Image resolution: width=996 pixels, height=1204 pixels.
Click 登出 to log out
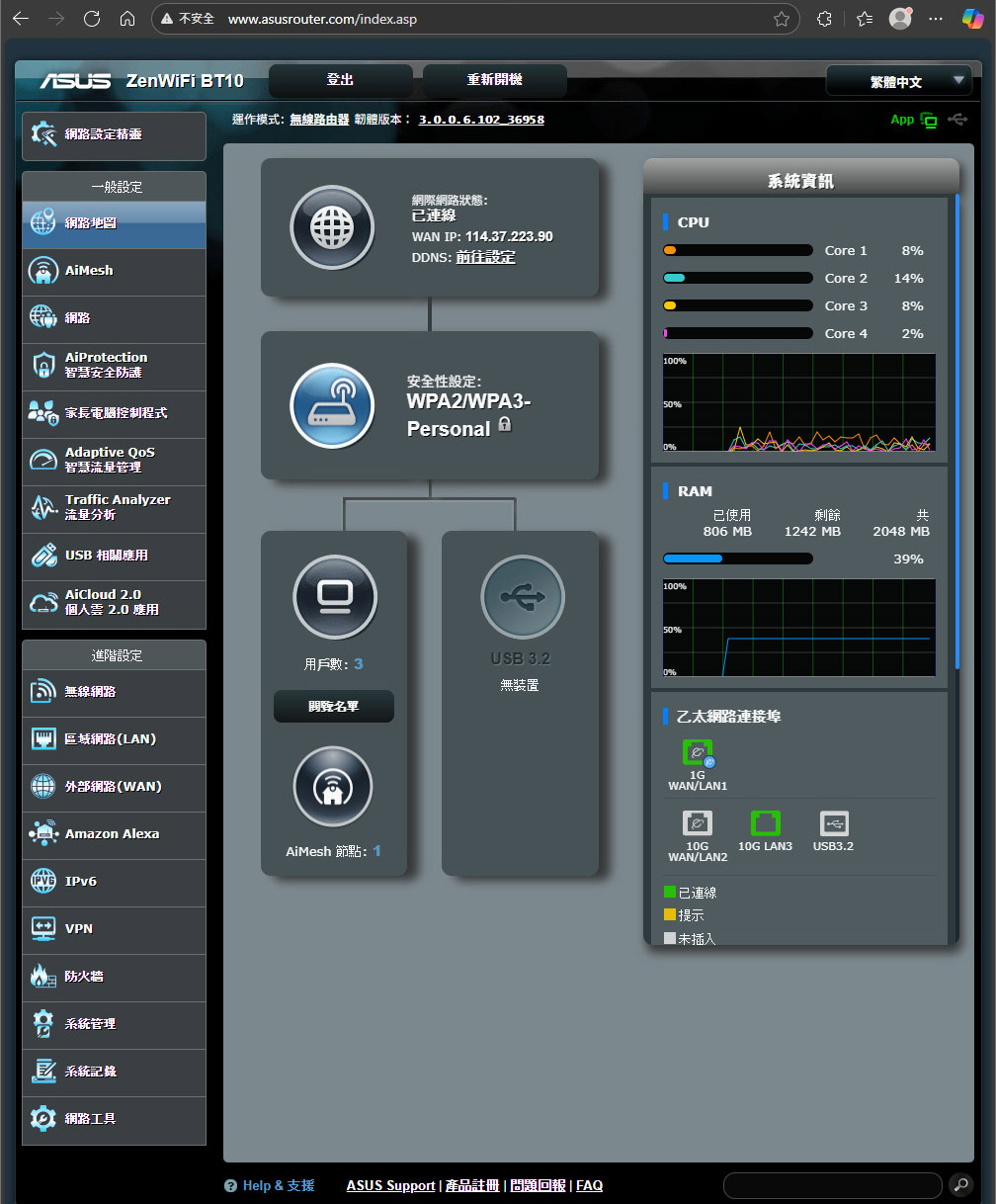[x=341, y=80]
